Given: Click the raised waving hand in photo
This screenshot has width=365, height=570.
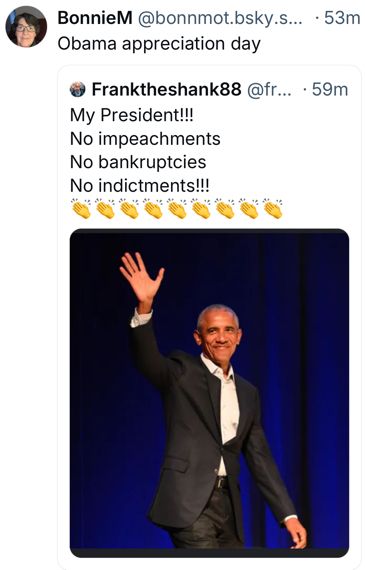Looking at the screenshot, I should [141, 277].
